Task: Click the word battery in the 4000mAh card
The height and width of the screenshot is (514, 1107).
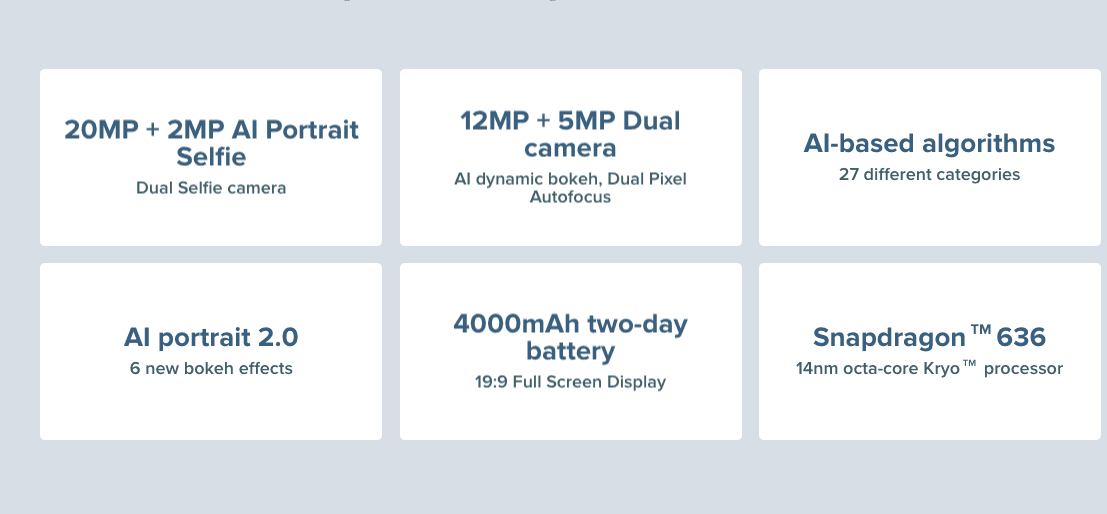Action: click(x=570, y=351)
